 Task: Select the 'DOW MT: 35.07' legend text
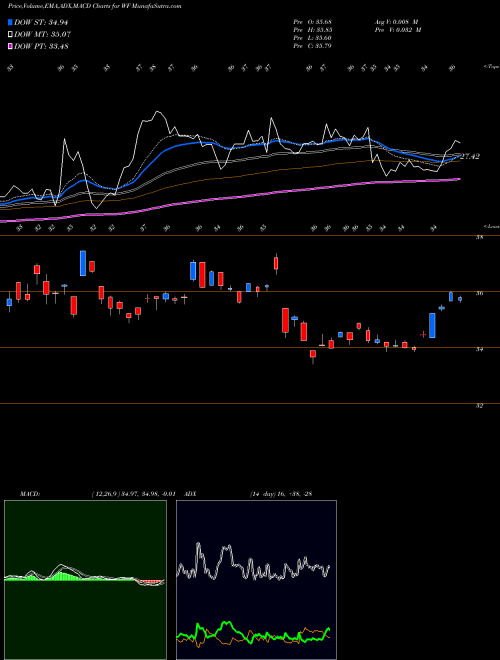(x=42, y=34)
